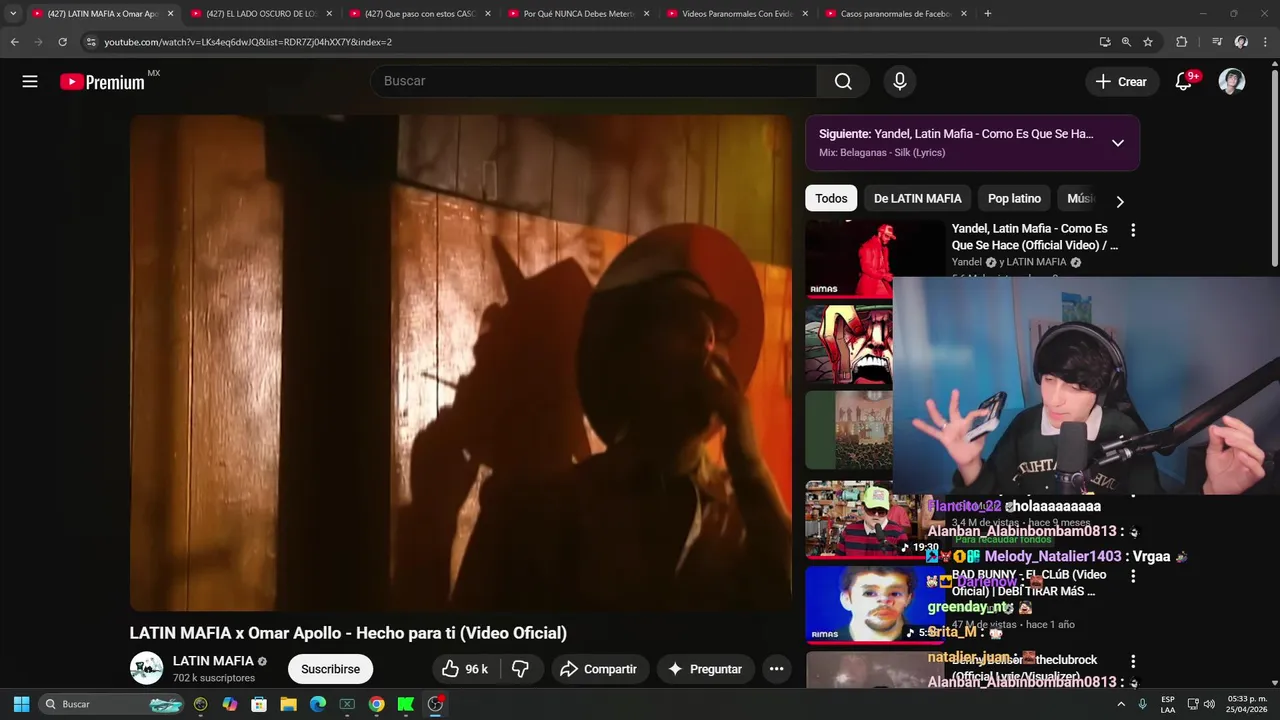Reload the YouTube page

[x=62, y=42]
